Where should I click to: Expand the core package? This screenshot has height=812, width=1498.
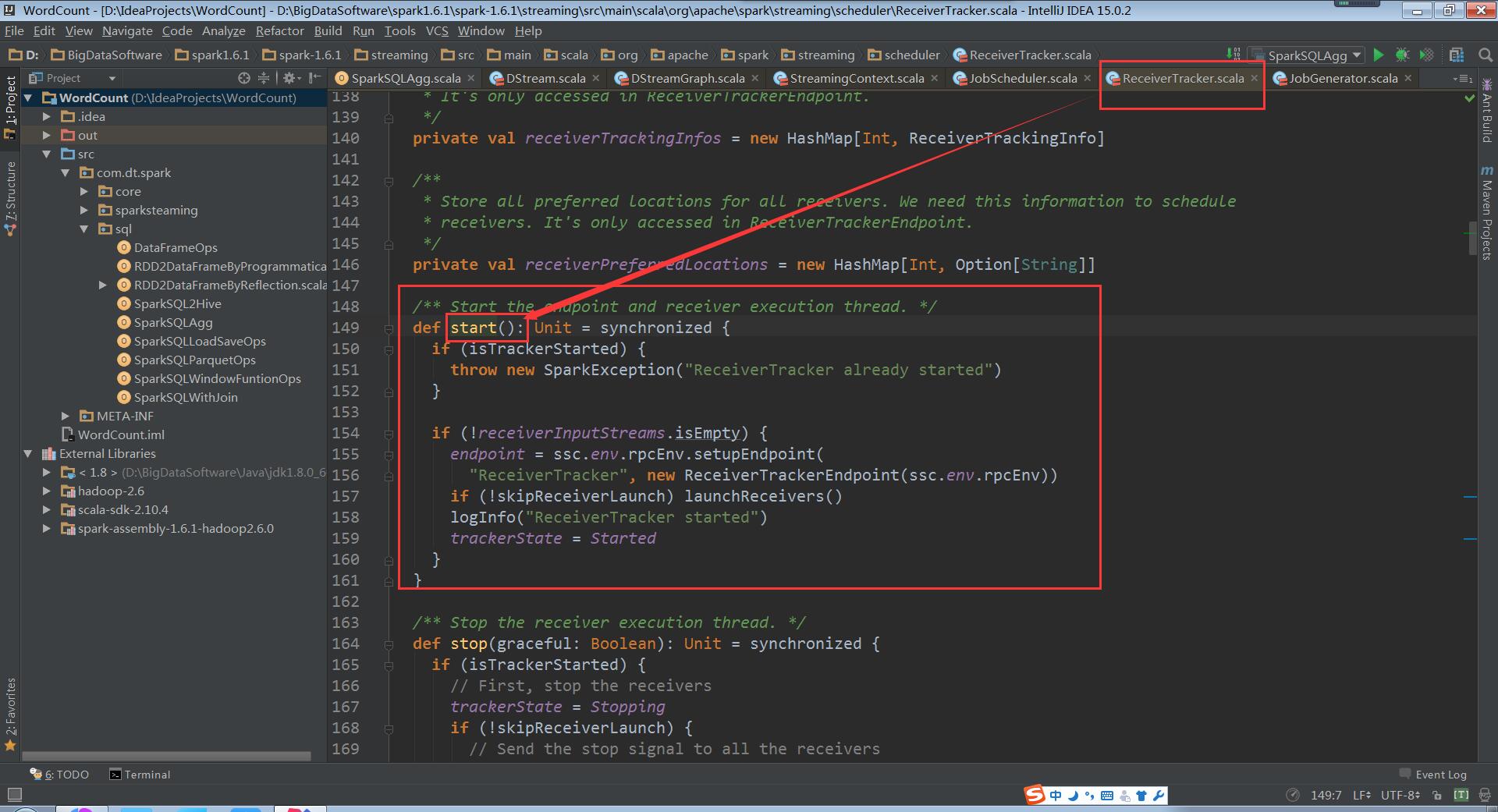pyautogui.click(x=85, y=191)
